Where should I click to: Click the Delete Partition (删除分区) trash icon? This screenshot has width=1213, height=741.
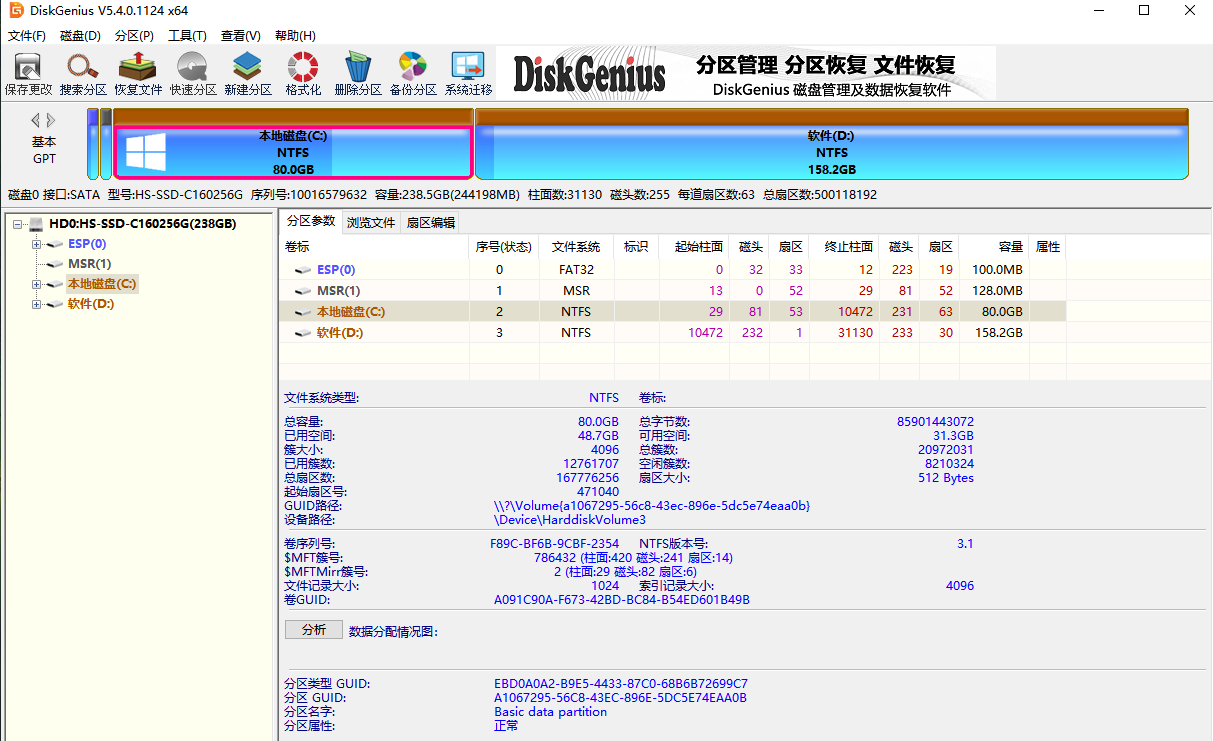pos(358,73)
